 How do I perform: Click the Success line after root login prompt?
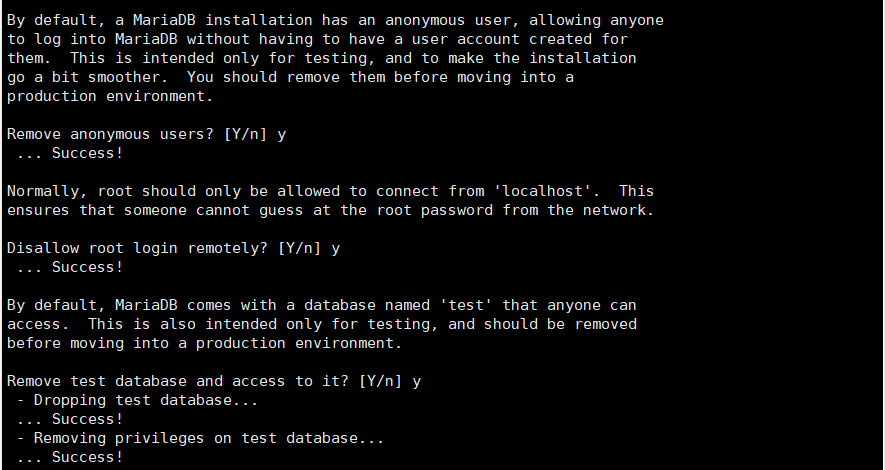click(69, 267)
